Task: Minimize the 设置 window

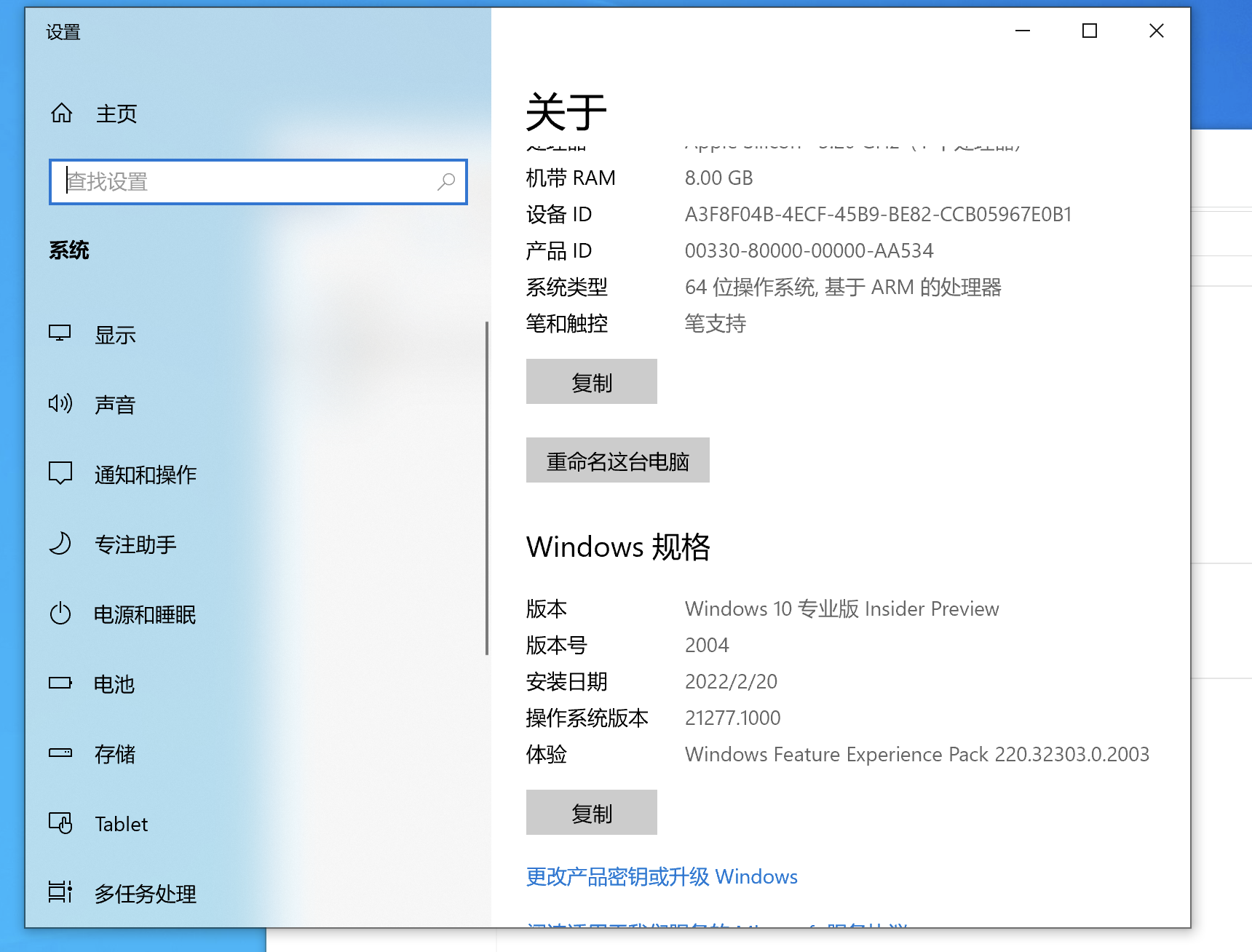Action: coord(1023,31)
